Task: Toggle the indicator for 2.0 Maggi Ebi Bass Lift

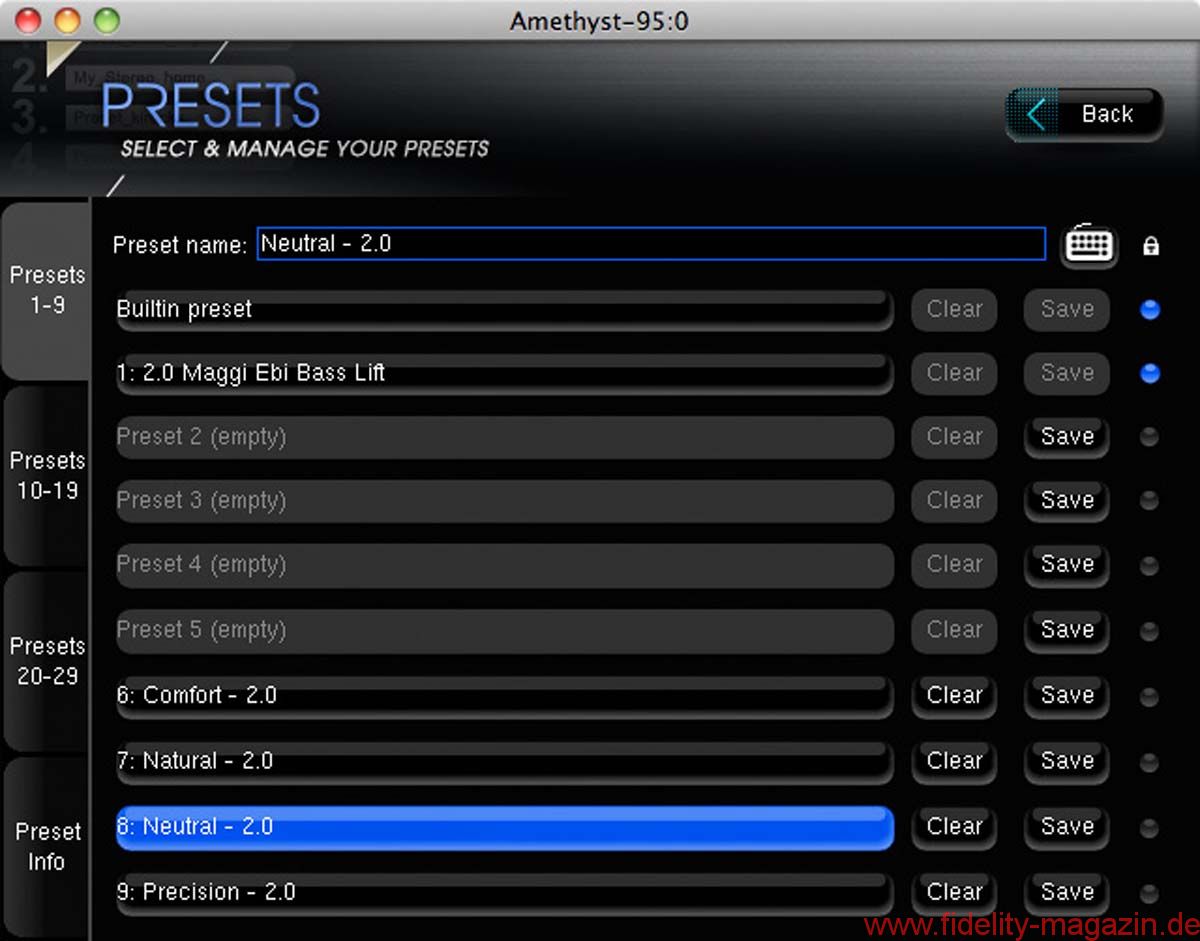Action: [1150, 374]
